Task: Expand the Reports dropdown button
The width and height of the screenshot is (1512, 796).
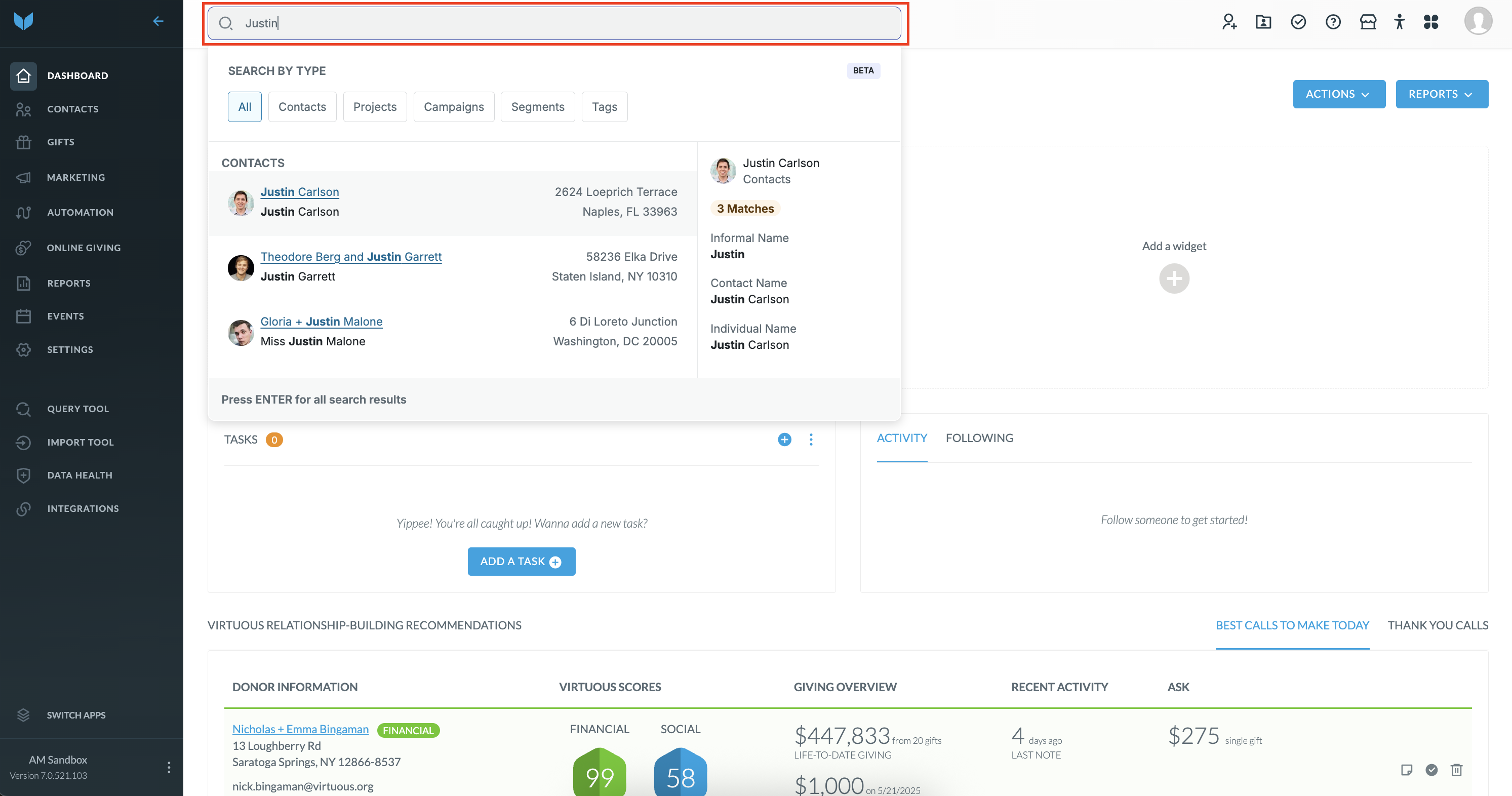Action: click(x=1442, y=94)
